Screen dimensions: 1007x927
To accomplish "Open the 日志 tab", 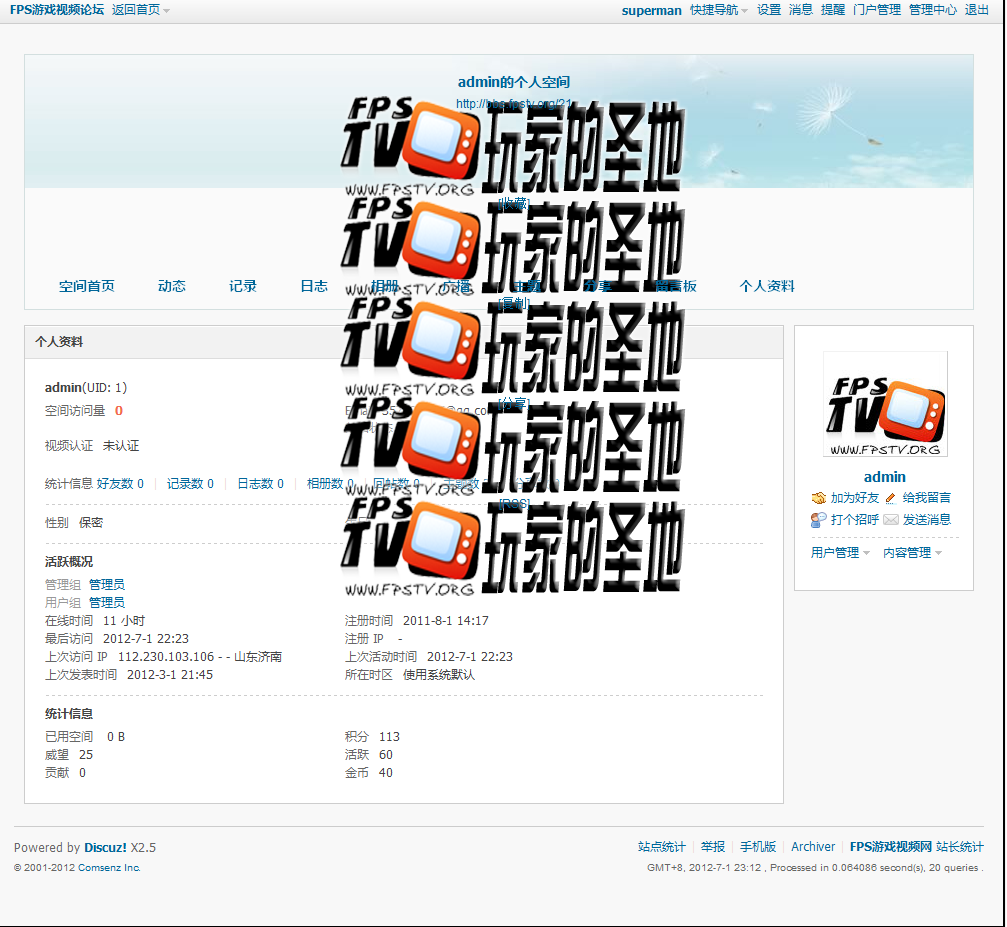I will tap(314, 287).
